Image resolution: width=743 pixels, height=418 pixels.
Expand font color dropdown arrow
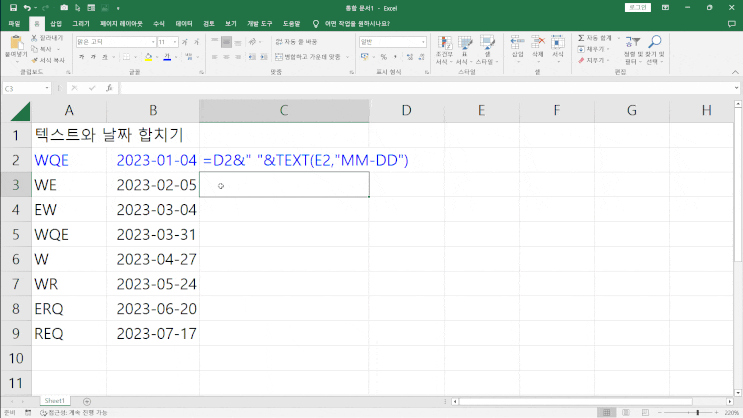tap(176, 57)
